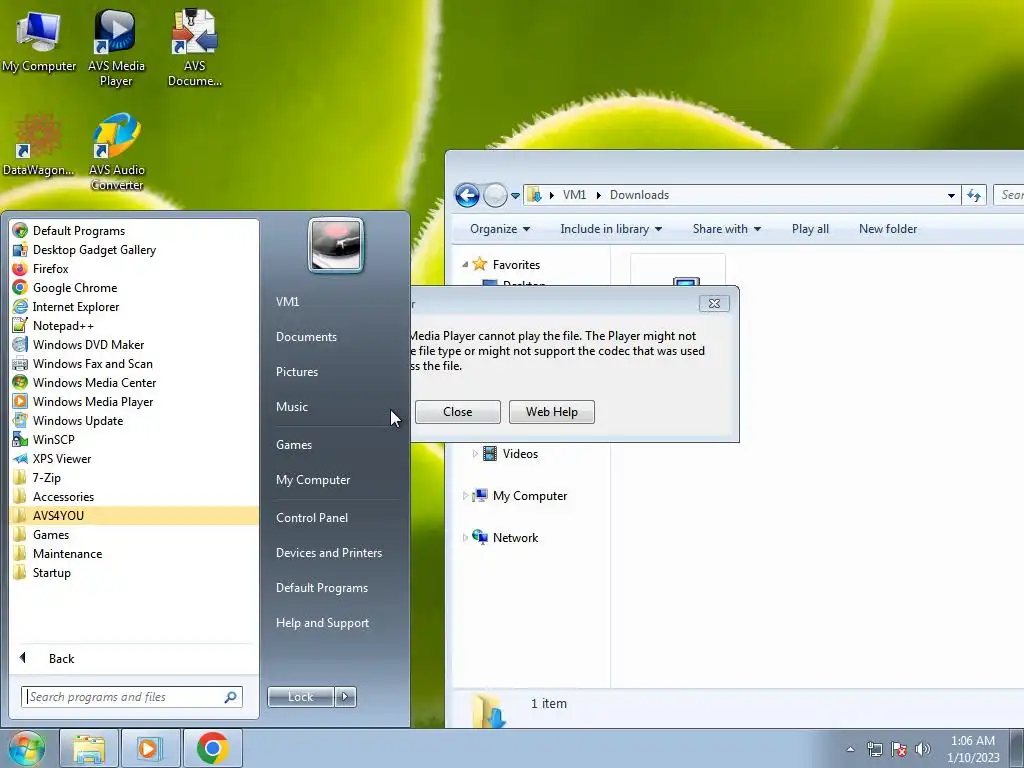Open Games link in Start menu right pane
Screen dimensions: 1024x768
(x=294, y=445)
